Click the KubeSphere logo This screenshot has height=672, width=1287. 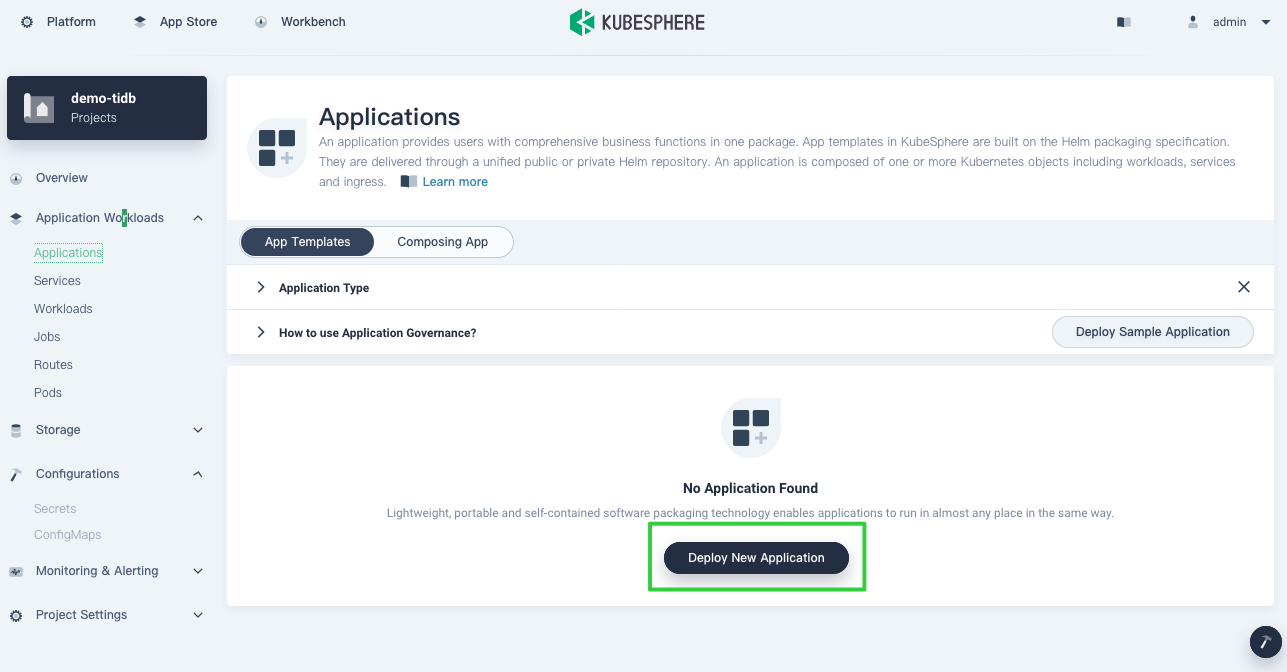[x=636, y=21]
